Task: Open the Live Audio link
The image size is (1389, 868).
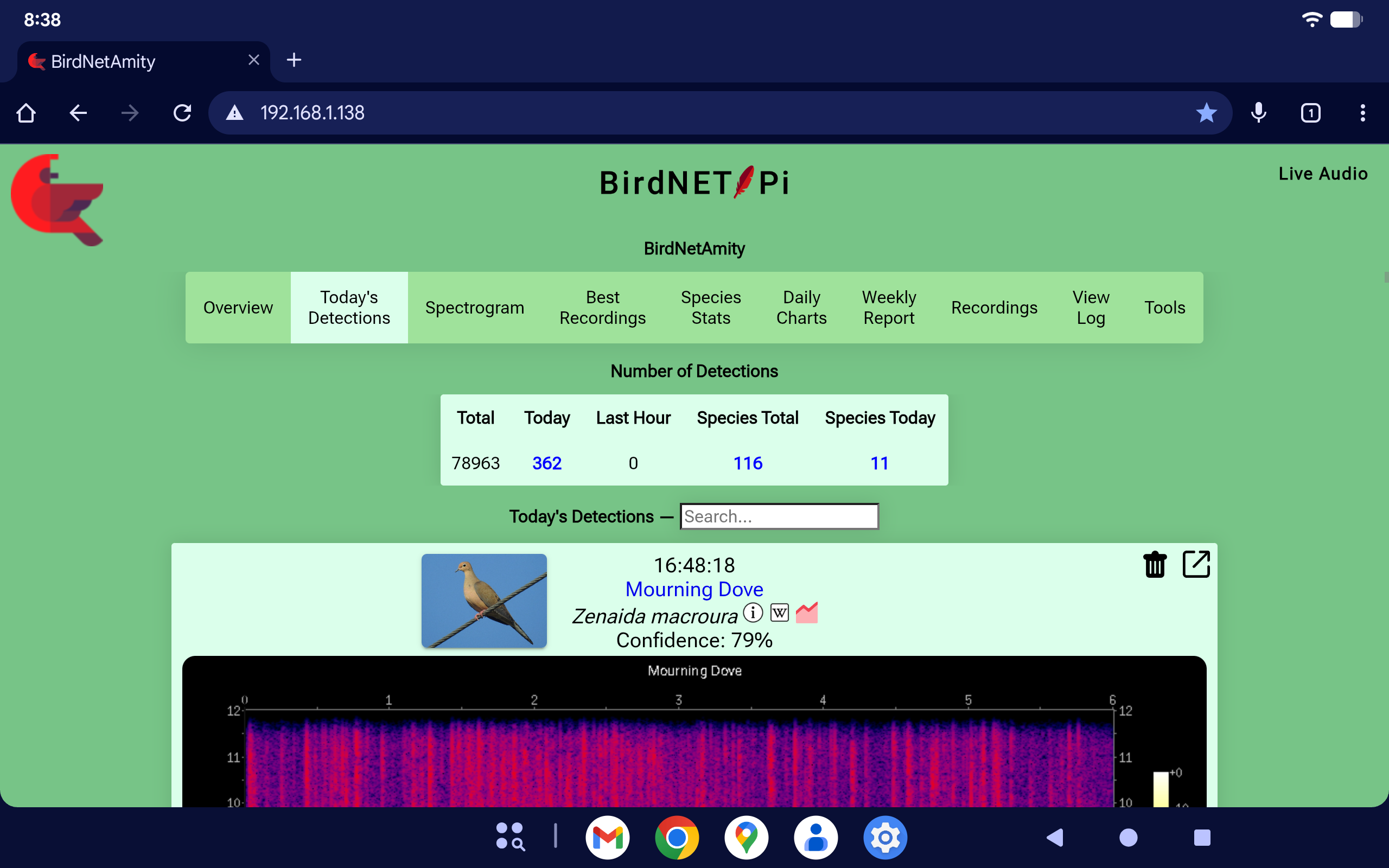Action: click(1322, 174)
